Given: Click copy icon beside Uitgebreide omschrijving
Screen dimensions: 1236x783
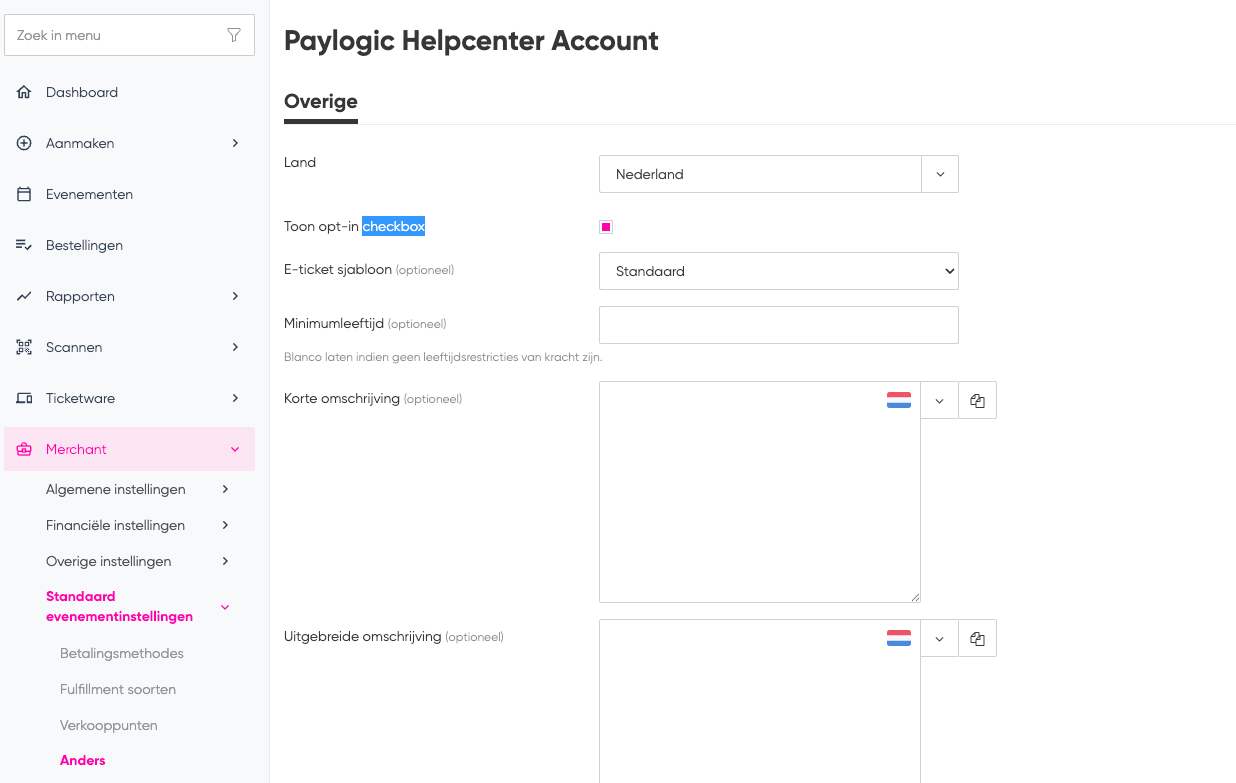Looking at the screenshot, I should [978, 638].
